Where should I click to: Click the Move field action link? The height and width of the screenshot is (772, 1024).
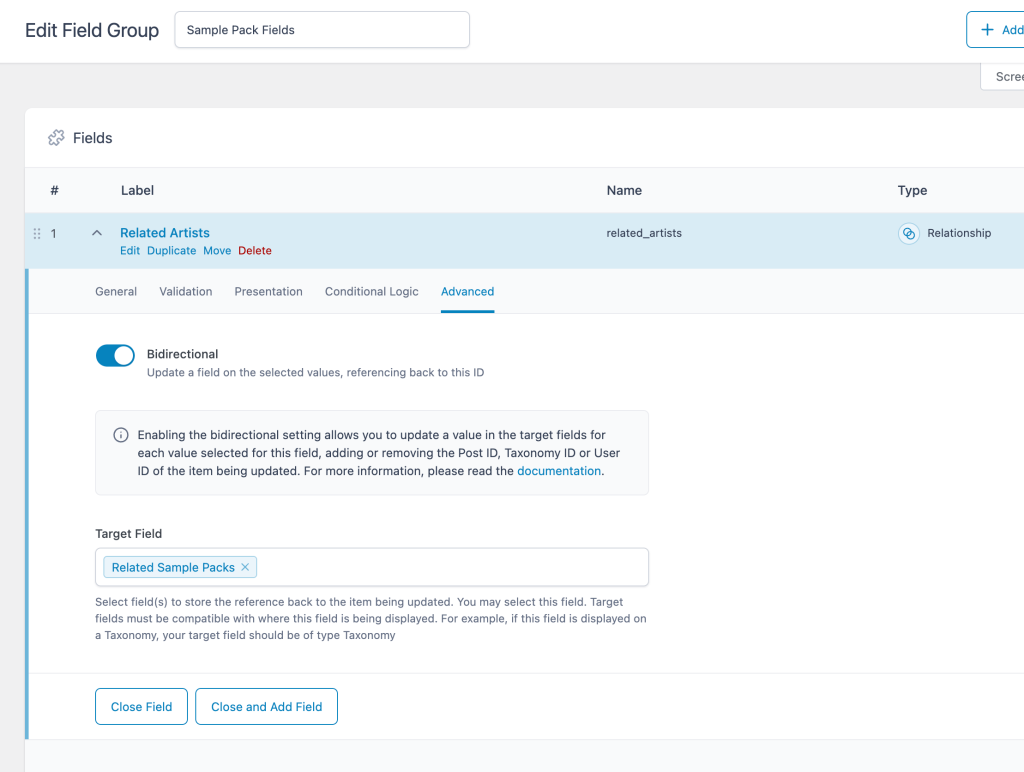(217, 251)
